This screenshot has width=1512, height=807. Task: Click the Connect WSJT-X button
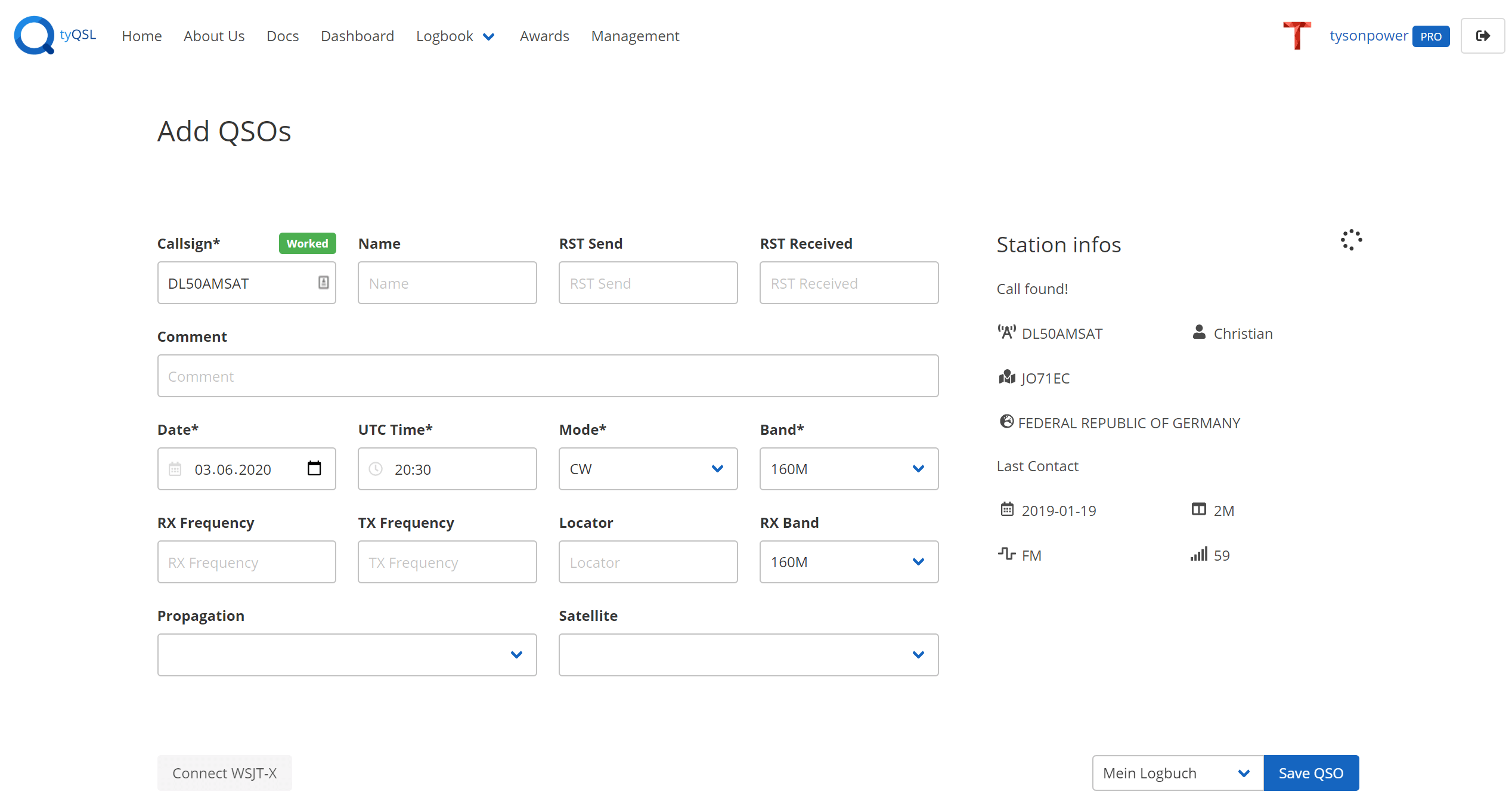(224, 774)
